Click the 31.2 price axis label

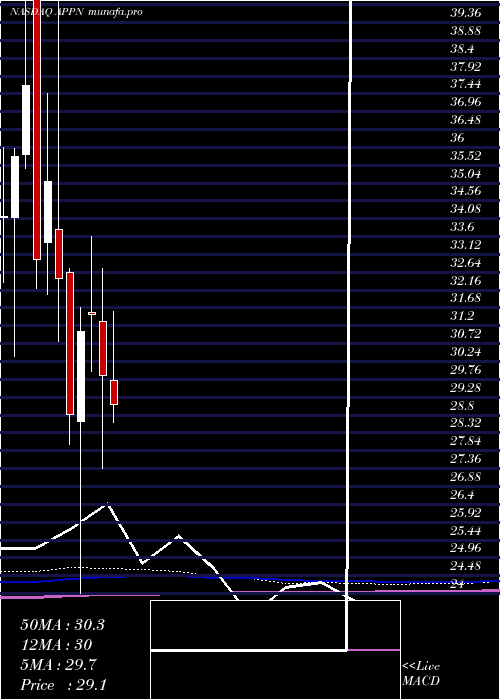pos(462,316)
